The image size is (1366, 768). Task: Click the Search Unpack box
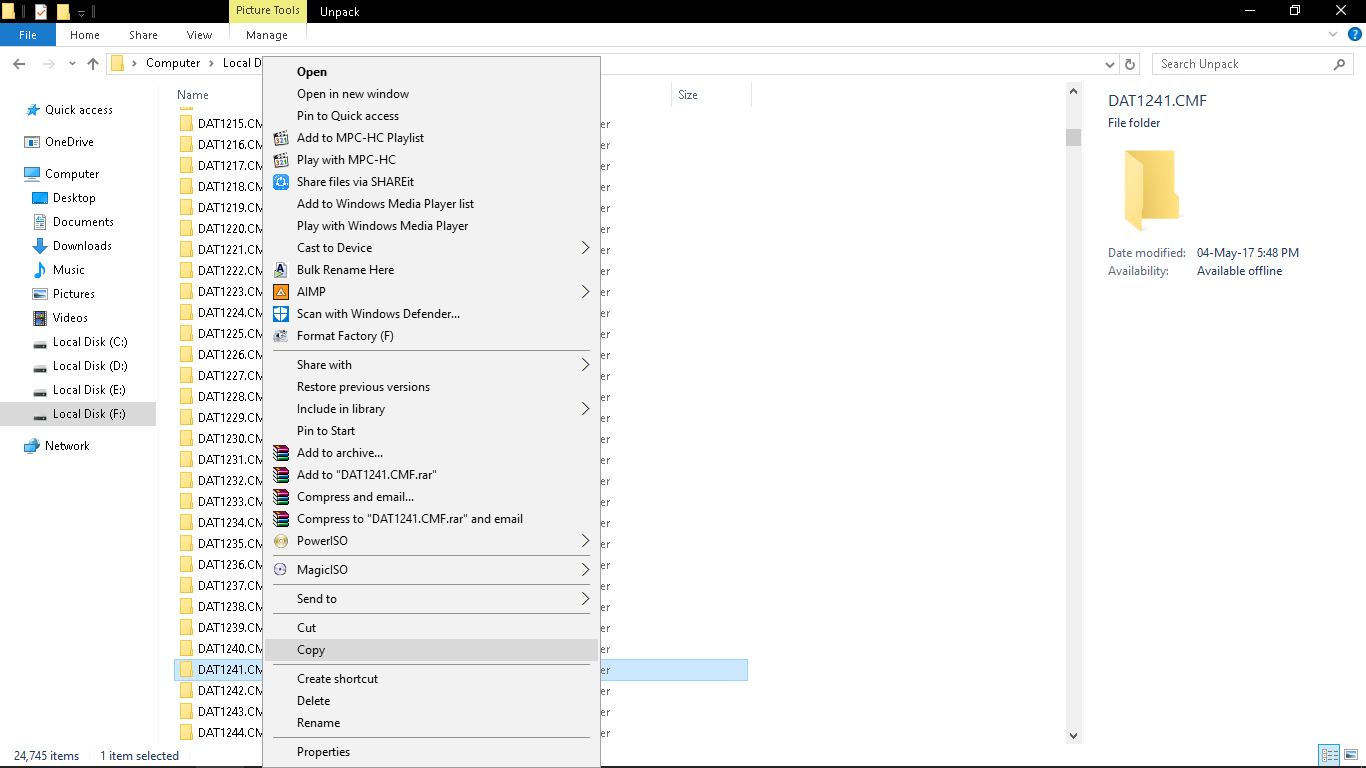coord(1253,64)
